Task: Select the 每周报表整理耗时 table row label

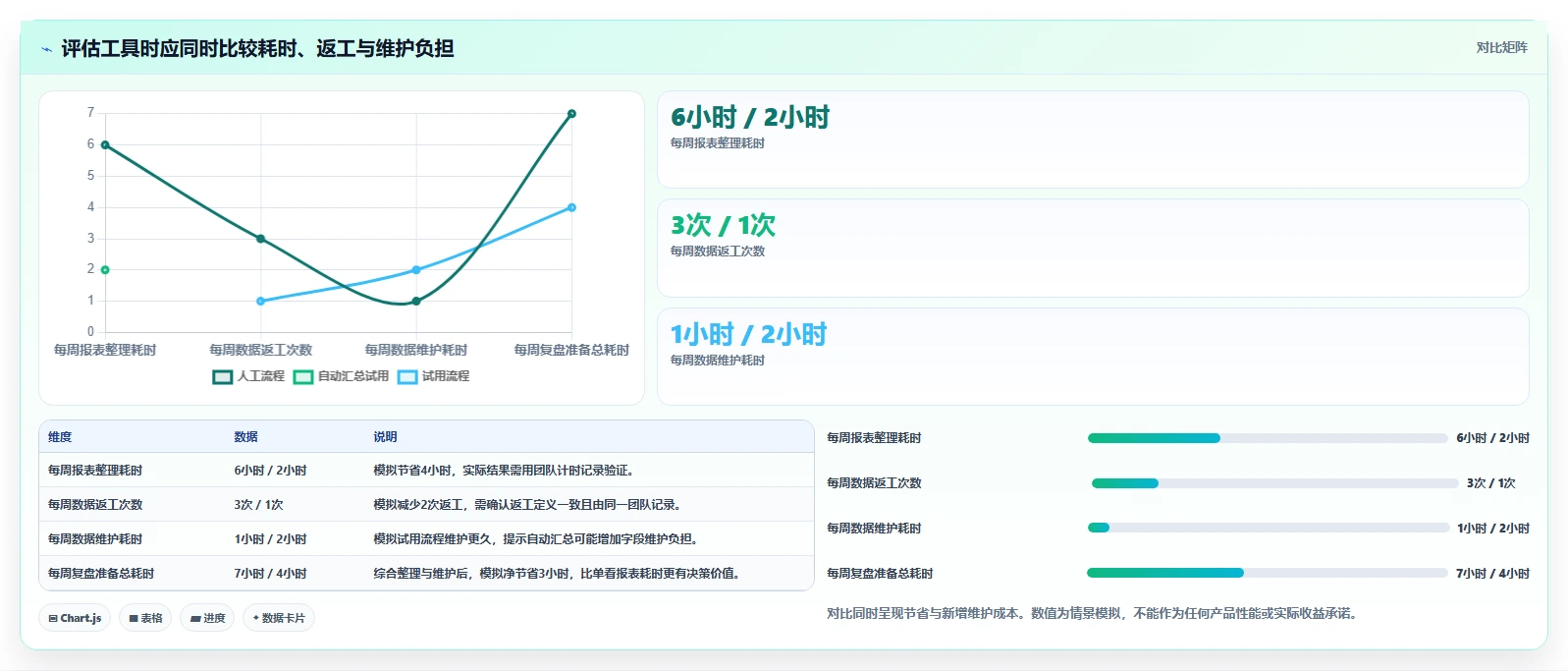Action: [95, 471]
